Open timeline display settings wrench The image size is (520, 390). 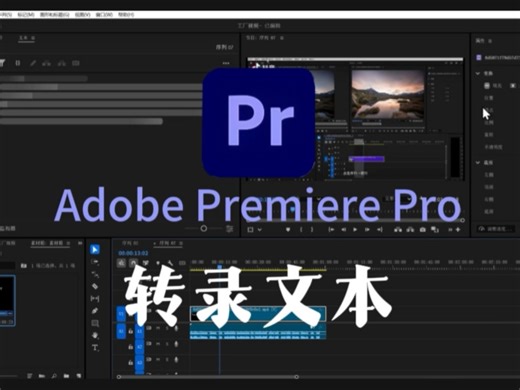(170, 263)
